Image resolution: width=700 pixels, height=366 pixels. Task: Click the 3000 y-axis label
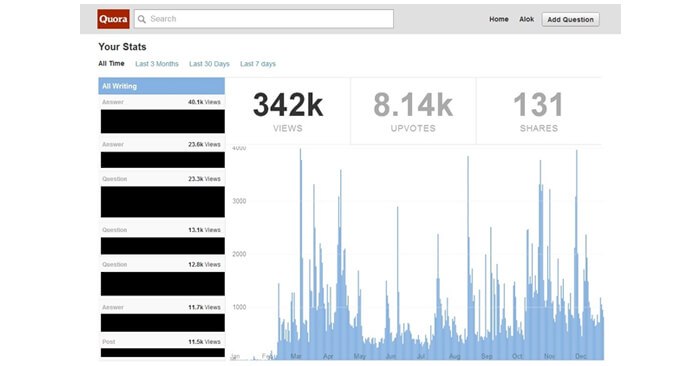pos(239,201)
